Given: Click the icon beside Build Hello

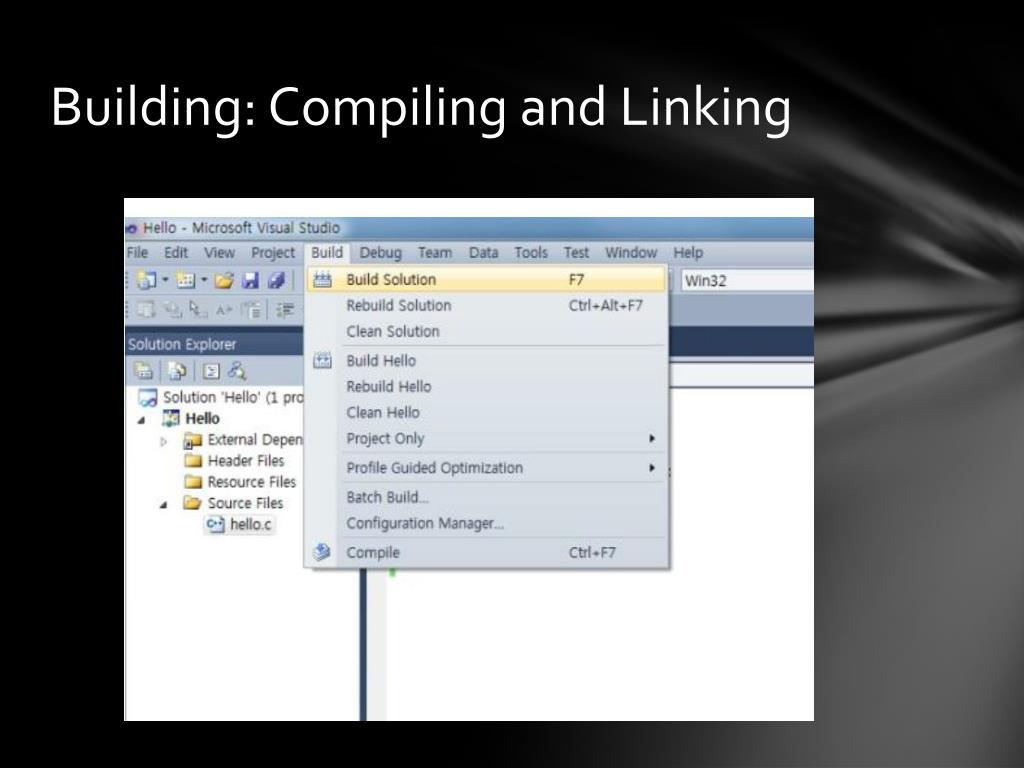Looking at the screenshot, I should tap(323, 360).
